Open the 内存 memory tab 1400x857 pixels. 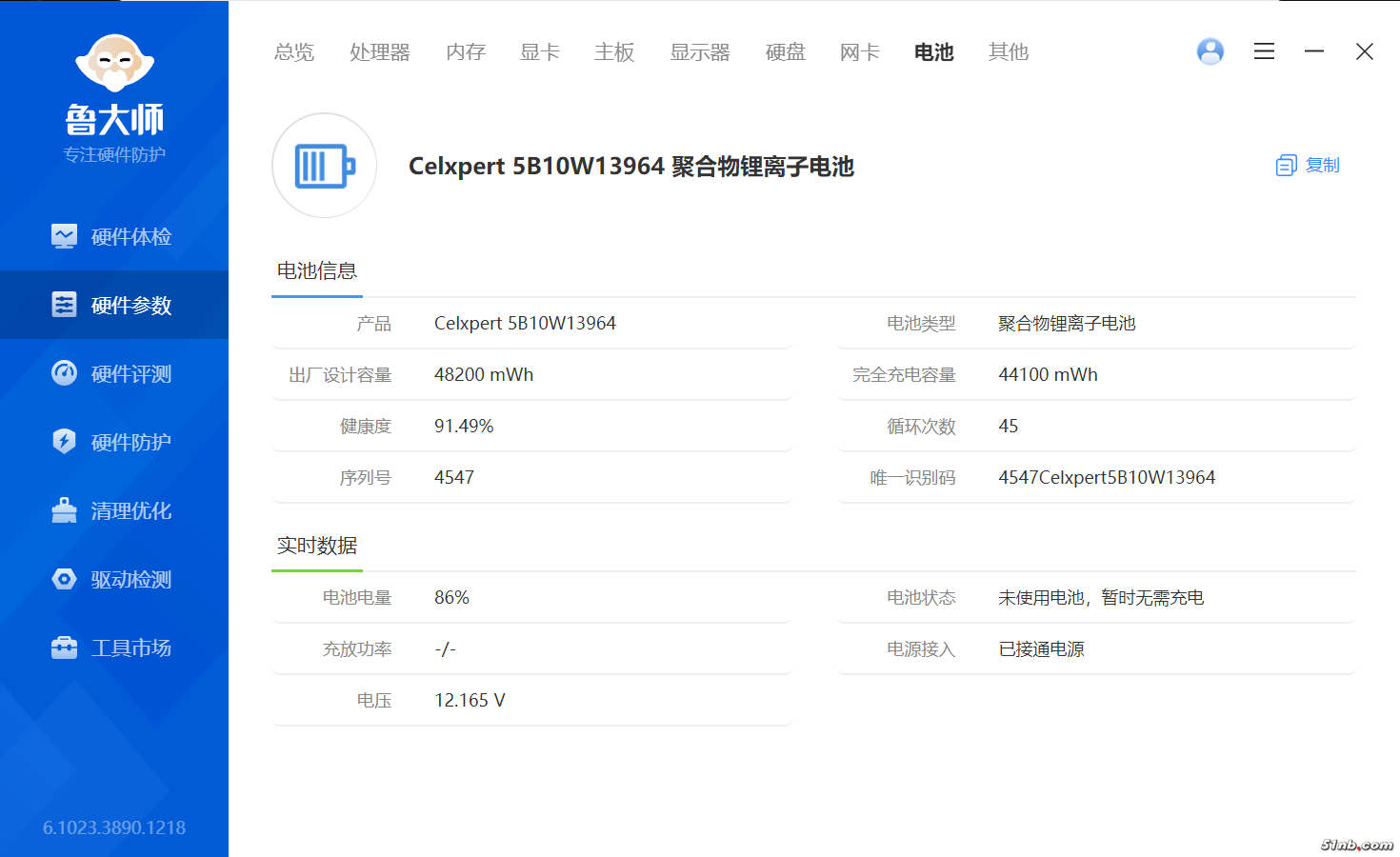click(466, 52)
